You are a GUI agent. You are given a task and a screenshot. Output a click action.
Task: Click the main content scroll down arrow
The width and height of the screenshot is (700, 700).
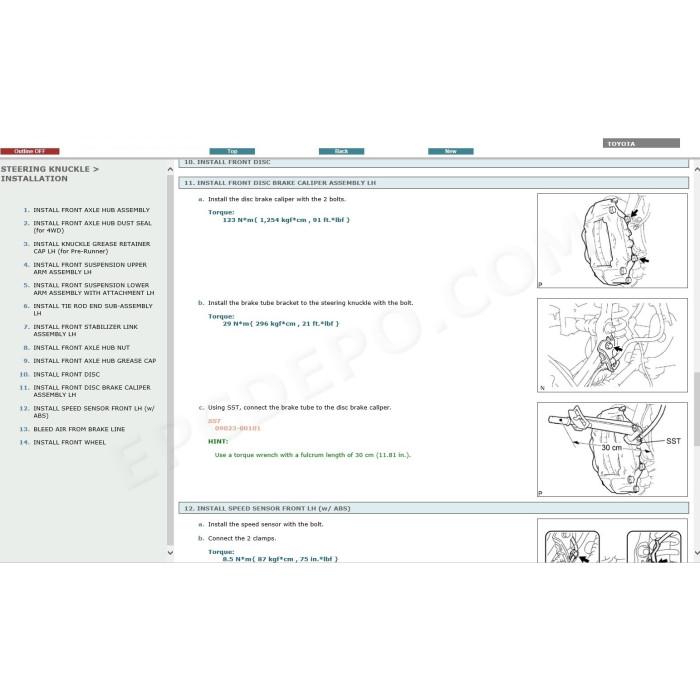click(696, 553)
